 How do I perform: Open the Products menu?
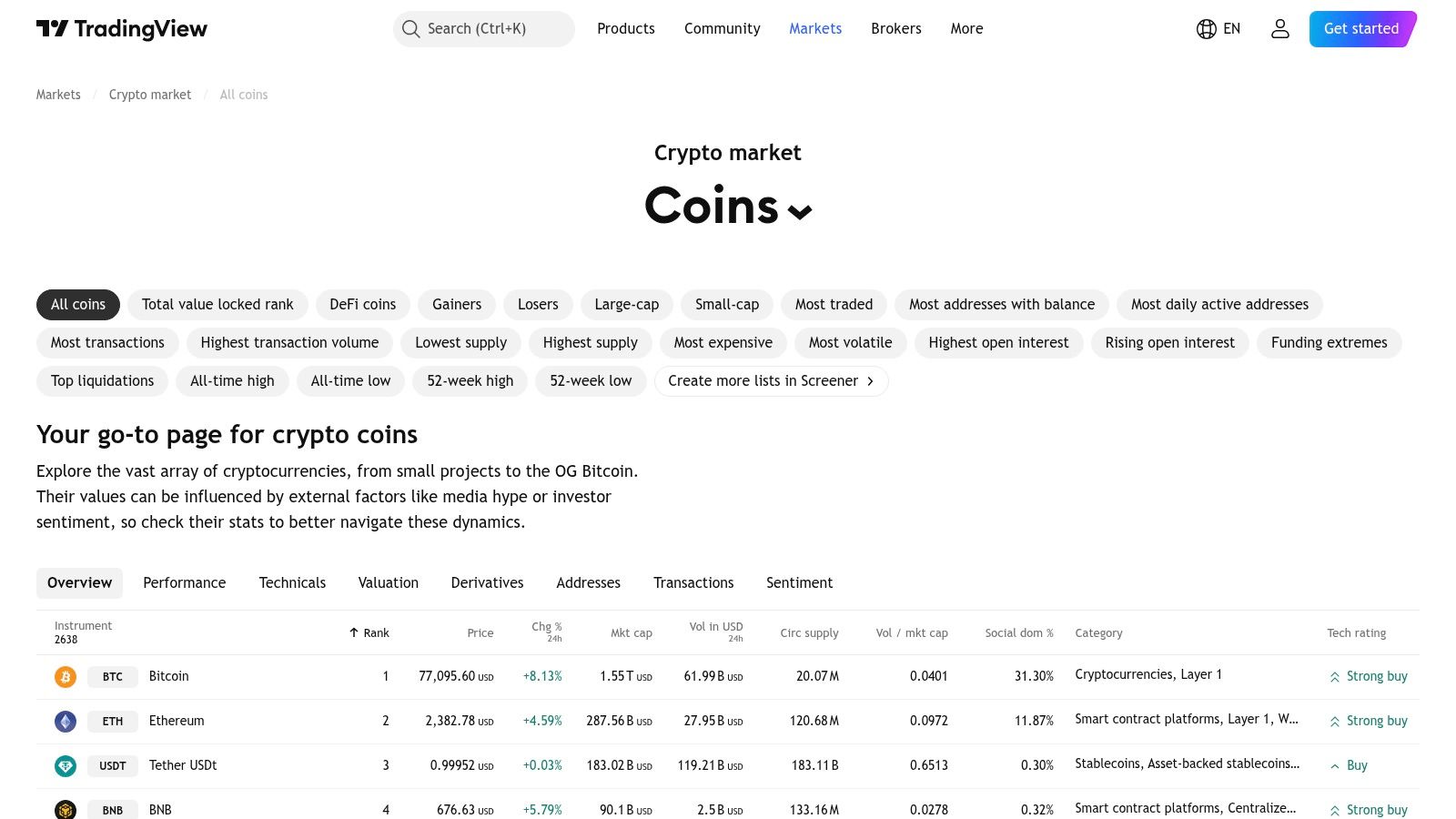coord(626,29)
